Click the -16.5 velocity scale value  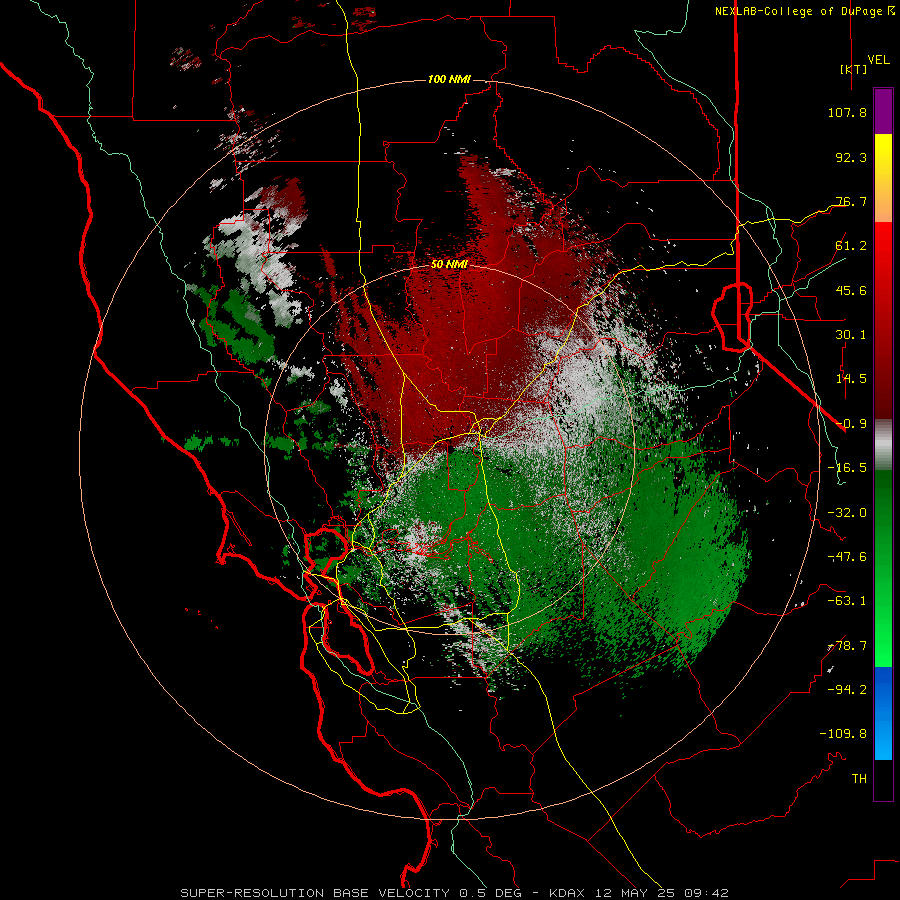pos(847,468)
